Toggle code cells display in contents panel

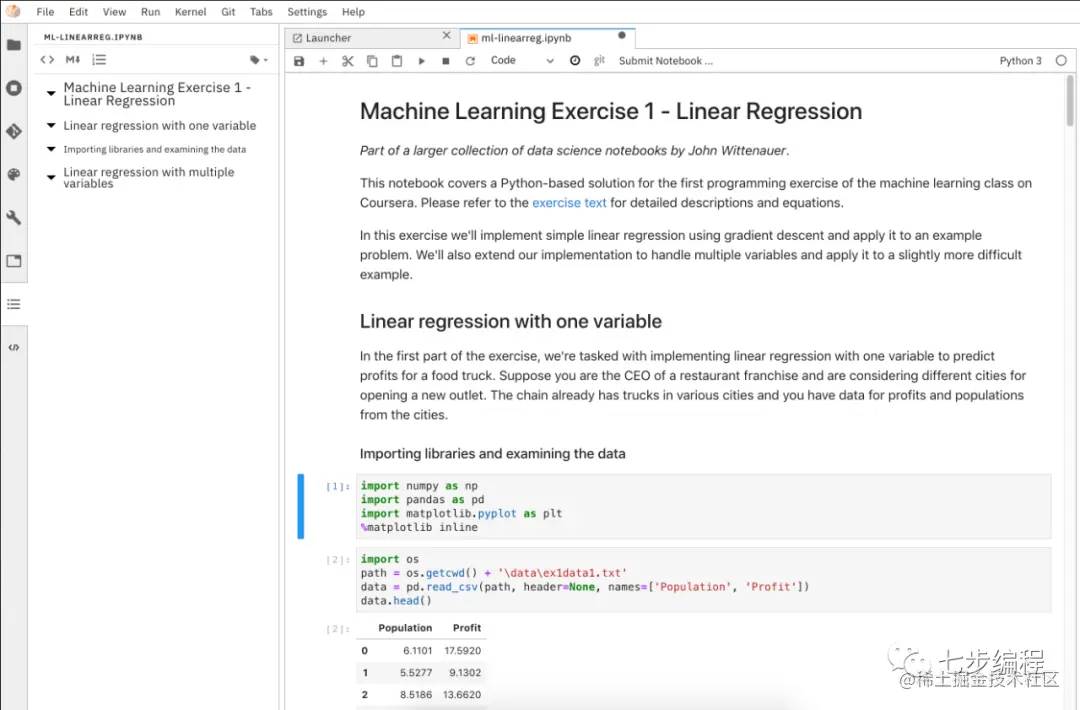click(47, 60)
